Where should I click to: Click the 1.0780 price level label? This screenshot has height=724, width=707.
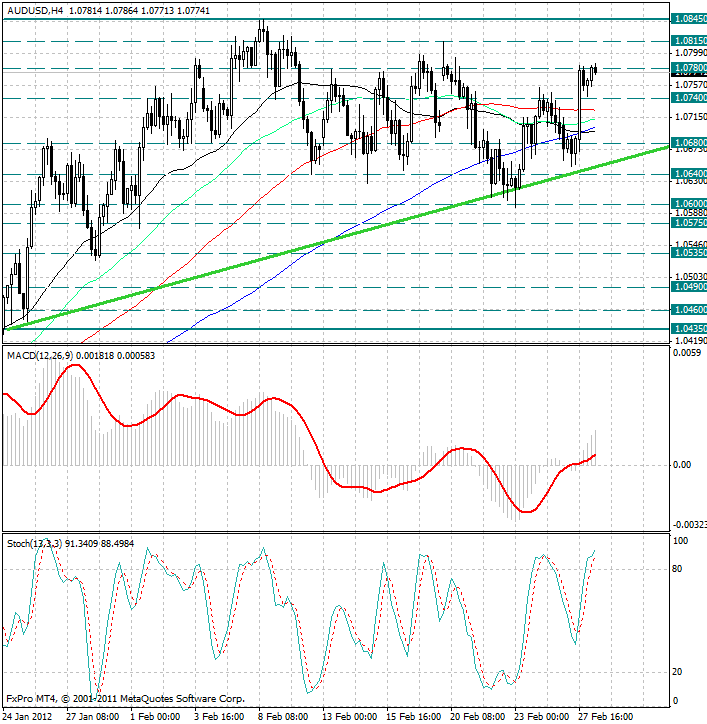coord(689,68)
